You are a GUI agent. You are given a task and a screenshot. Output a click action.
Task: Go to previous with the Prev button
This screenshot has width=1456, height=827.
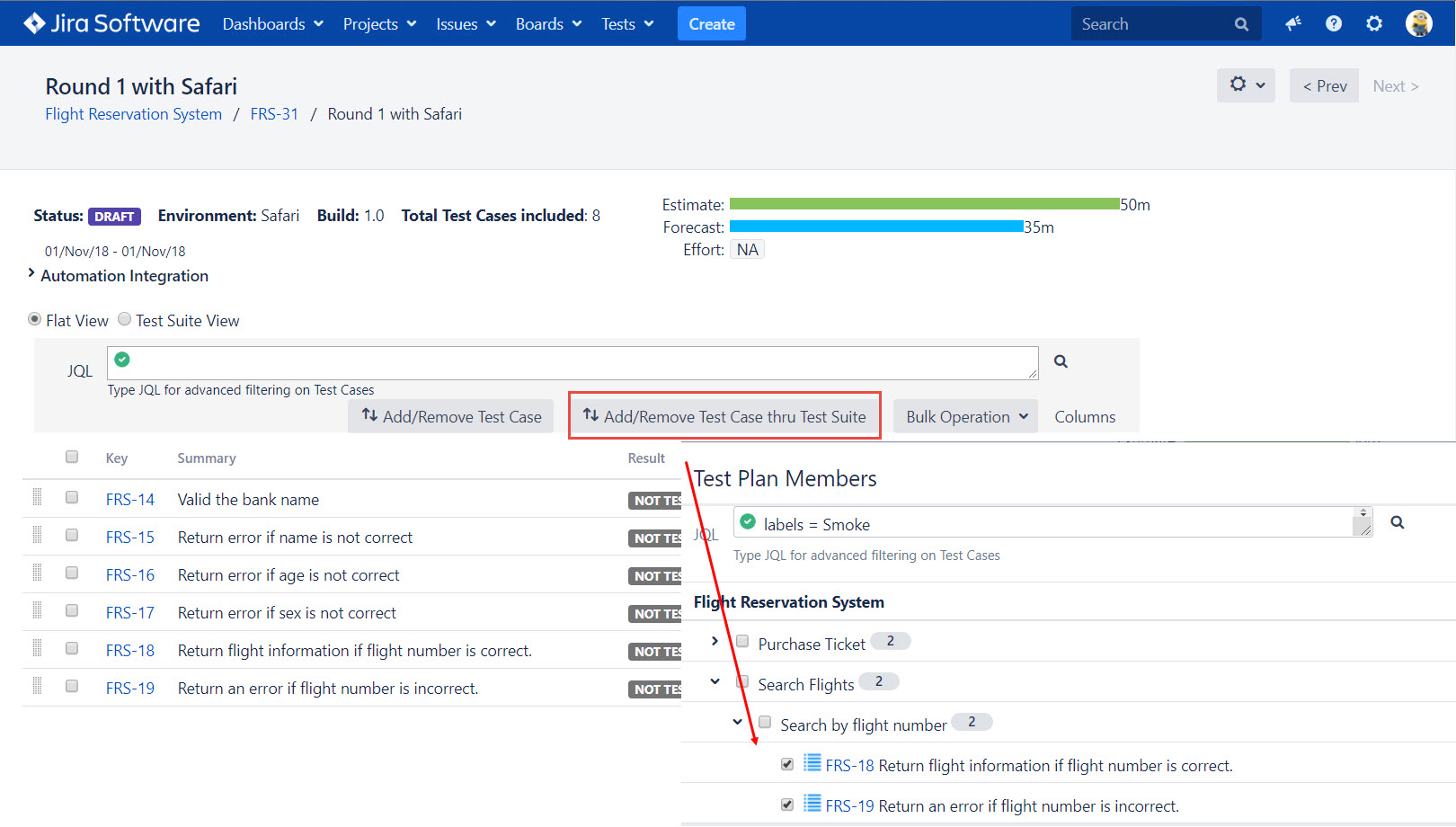point(1324,85)
